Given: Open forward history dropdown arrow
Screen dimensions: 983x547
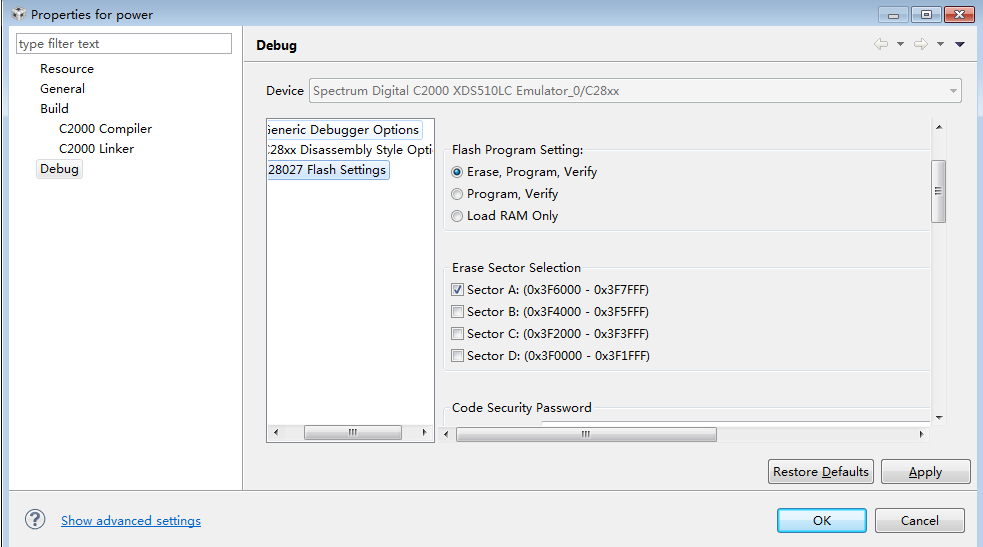Looking at the screenshot, I should tap(940, 44).
